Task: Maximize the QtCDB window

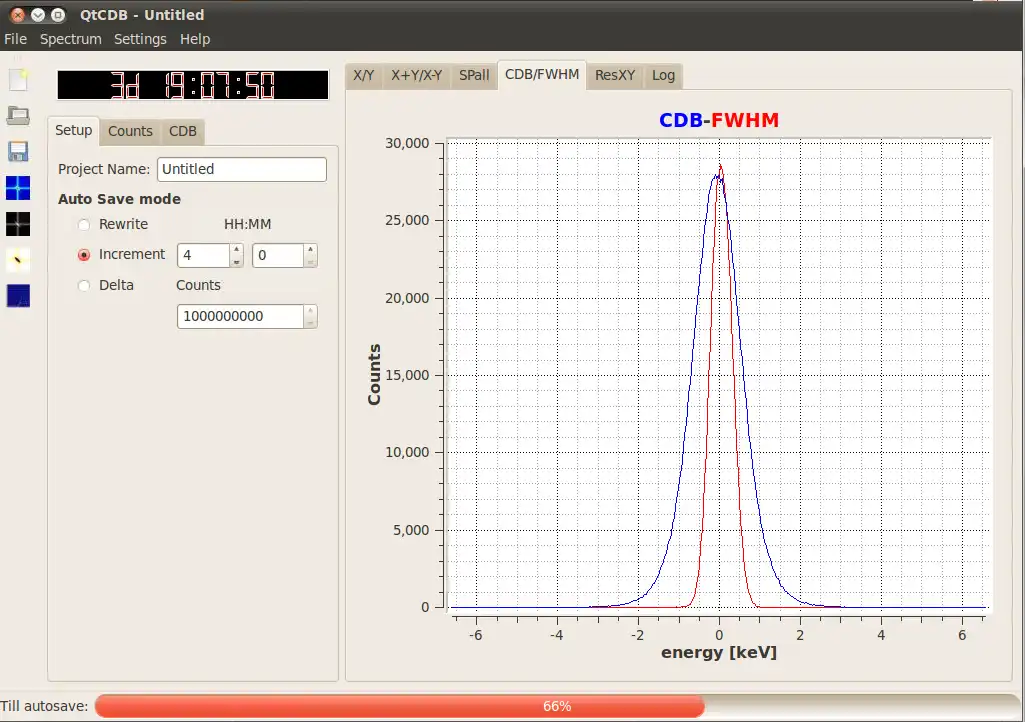Action: pyautogui.click(x=58, y=15)
